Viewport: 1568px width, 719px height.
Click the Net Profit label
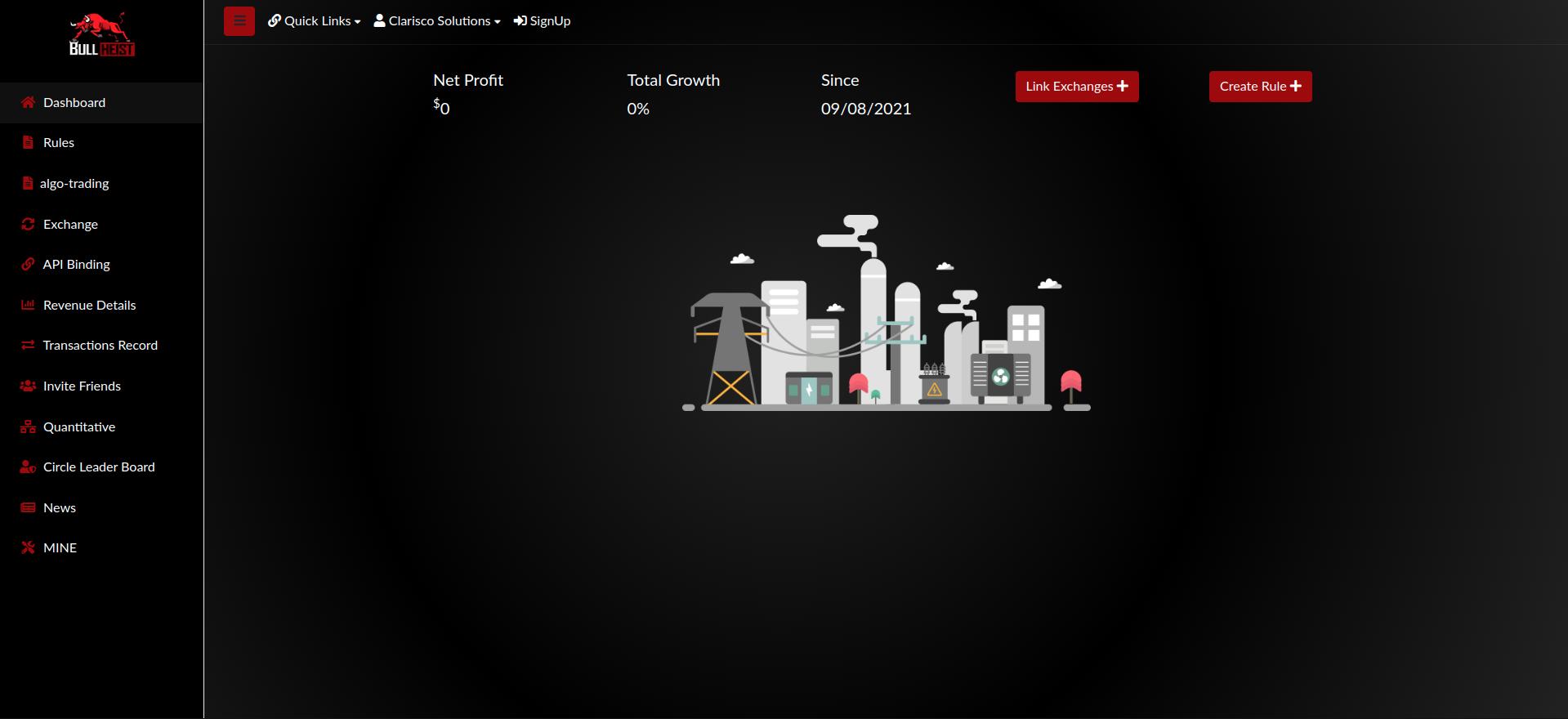468,80
